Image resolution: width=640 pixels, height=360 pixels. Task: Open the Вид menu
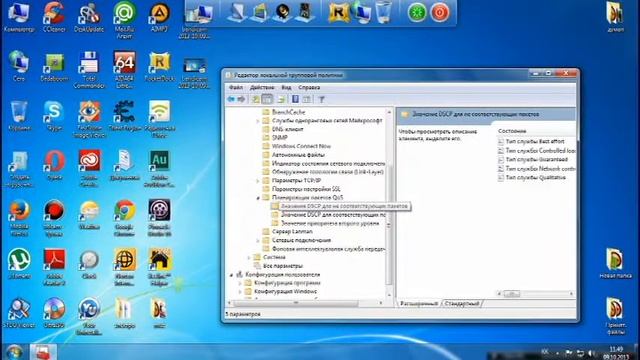coord(286,88)
